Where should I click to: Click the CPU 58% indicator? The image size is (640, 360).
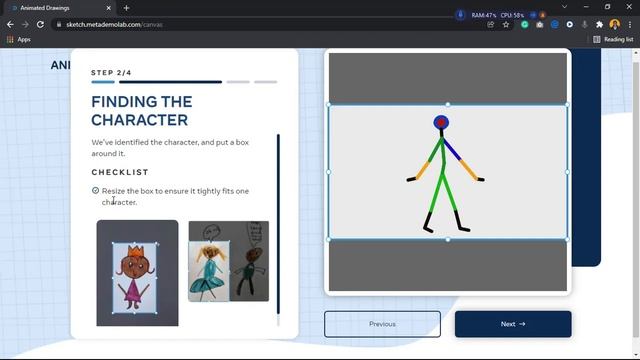[512, 16]
